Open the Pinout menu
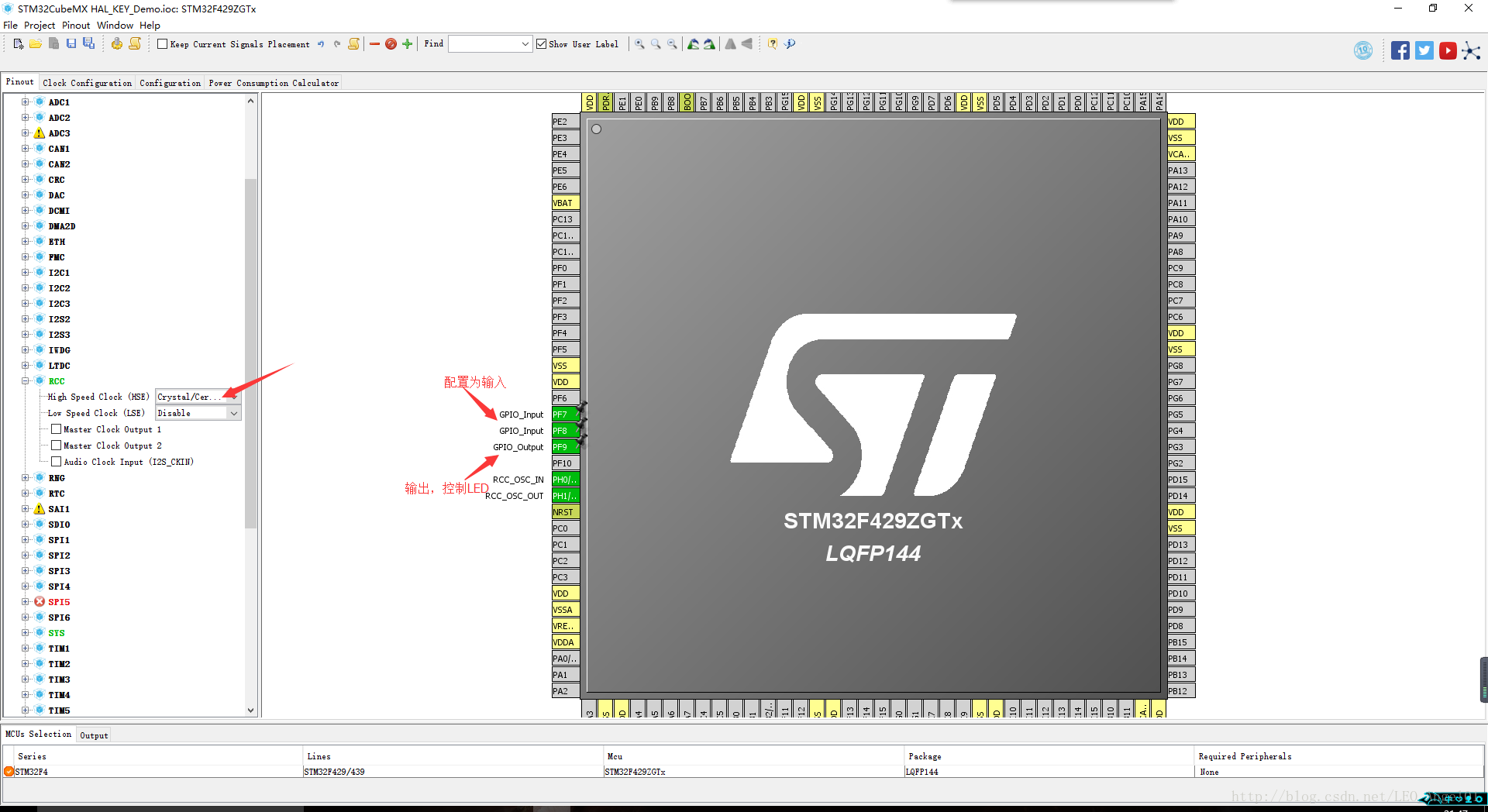This screenshot has width=1488, height=812. tap(76, 26)
